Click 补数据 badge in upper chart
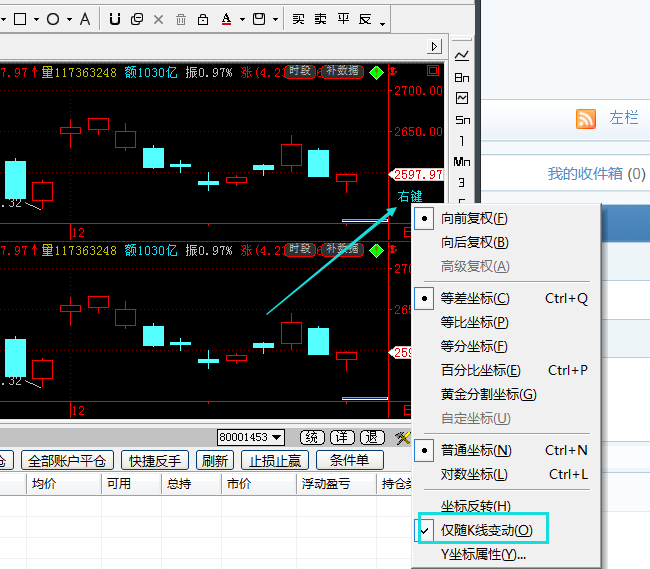This screenshot has width=650, height=569. [342, 71]
